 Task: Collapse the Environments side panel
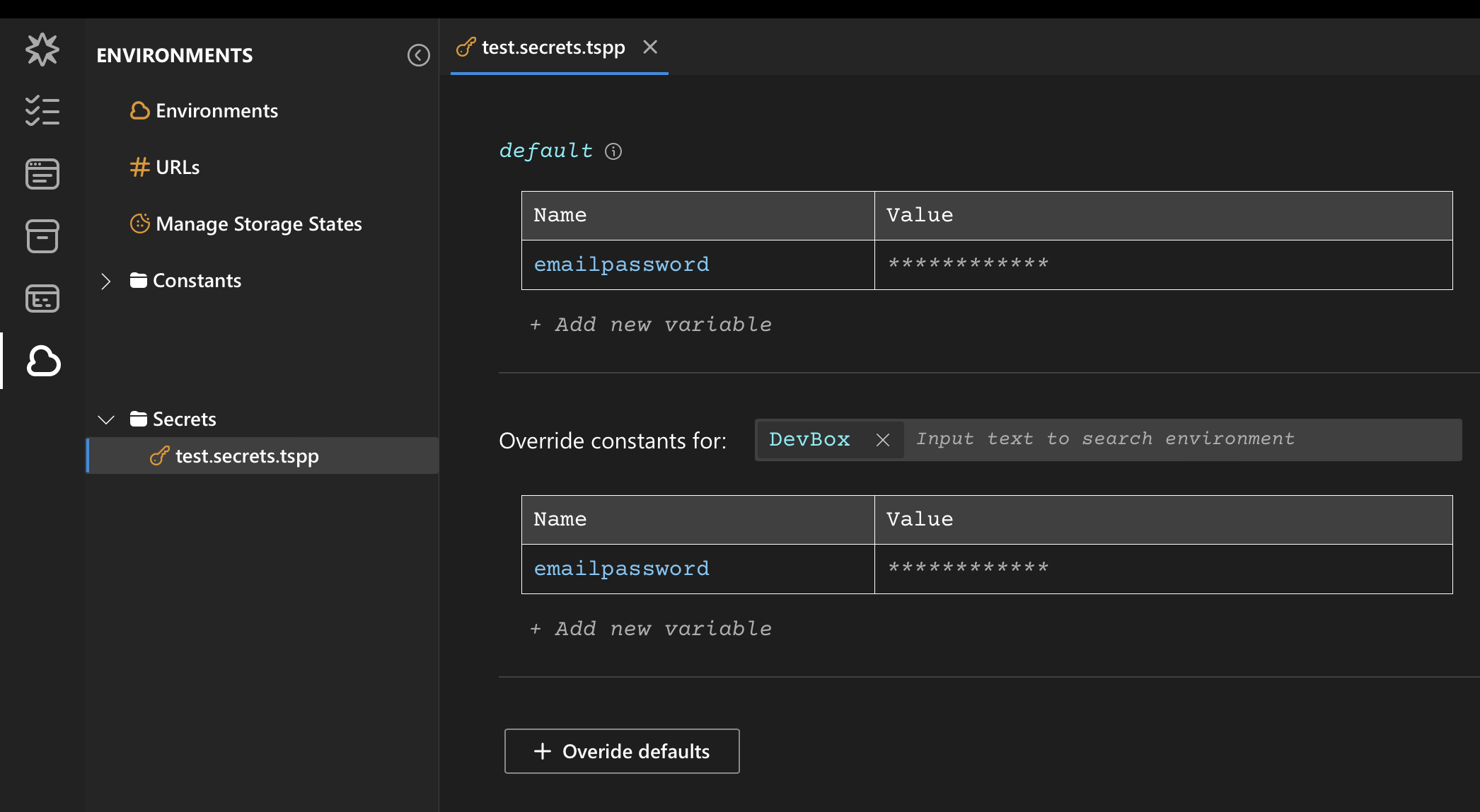(x=418, y=55)
